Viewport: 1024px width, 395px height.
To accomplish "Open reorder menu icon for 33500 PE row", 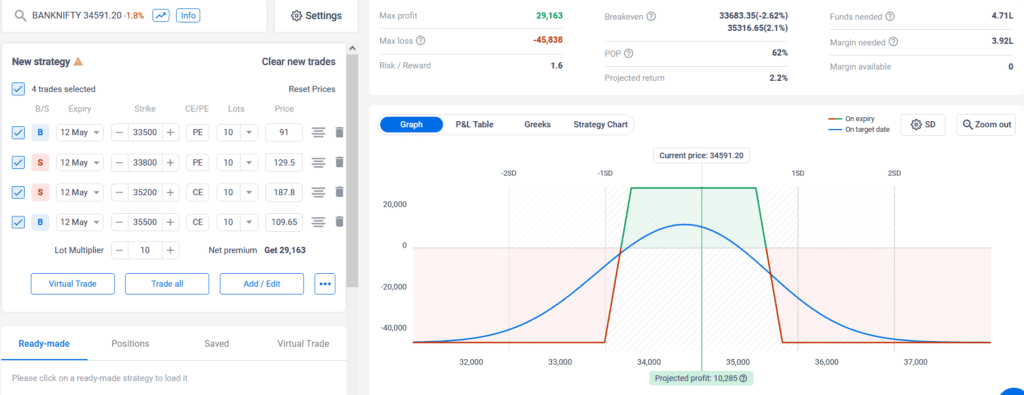I will pos(318,133).
